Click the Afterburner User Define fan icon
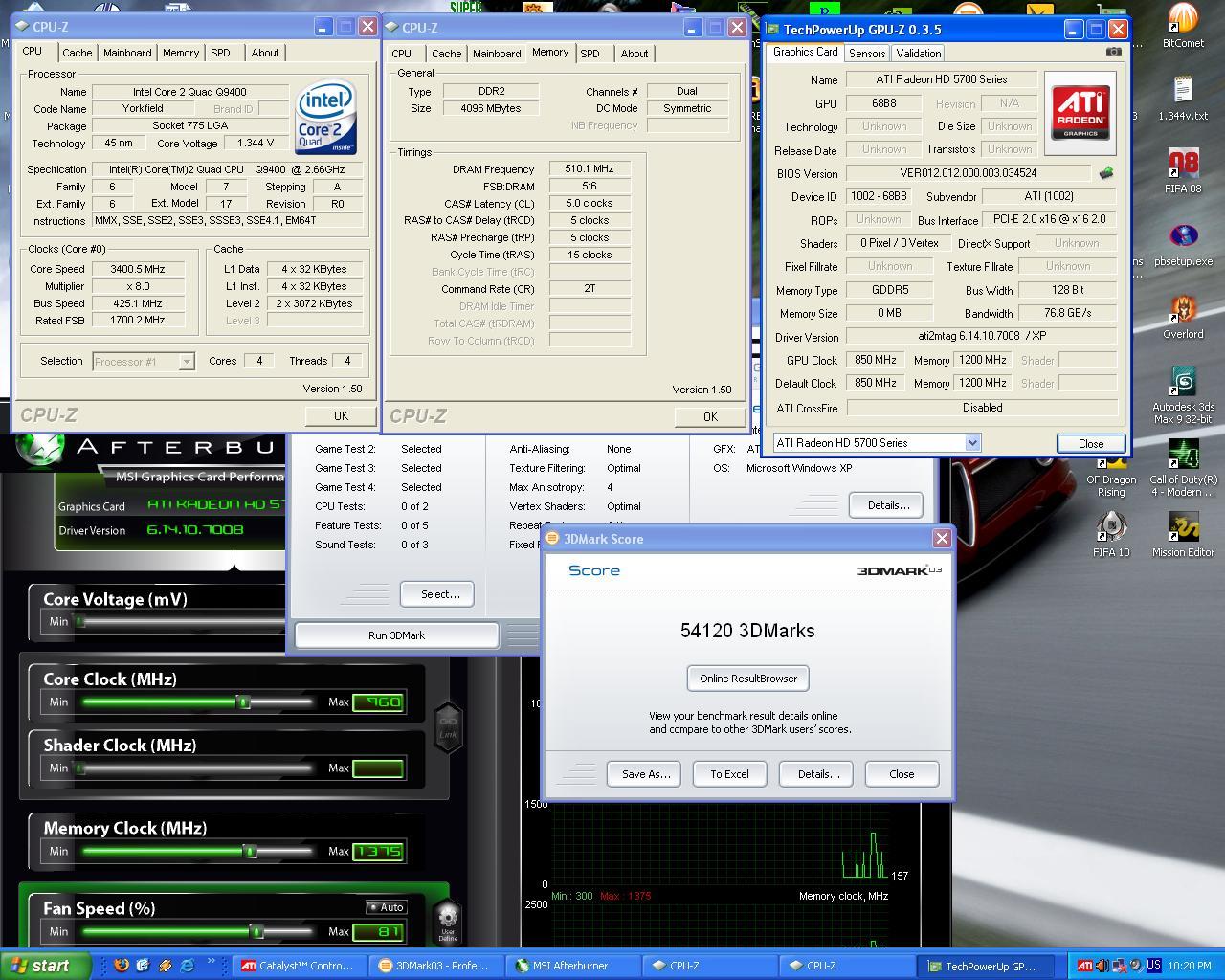 (448, 922)
